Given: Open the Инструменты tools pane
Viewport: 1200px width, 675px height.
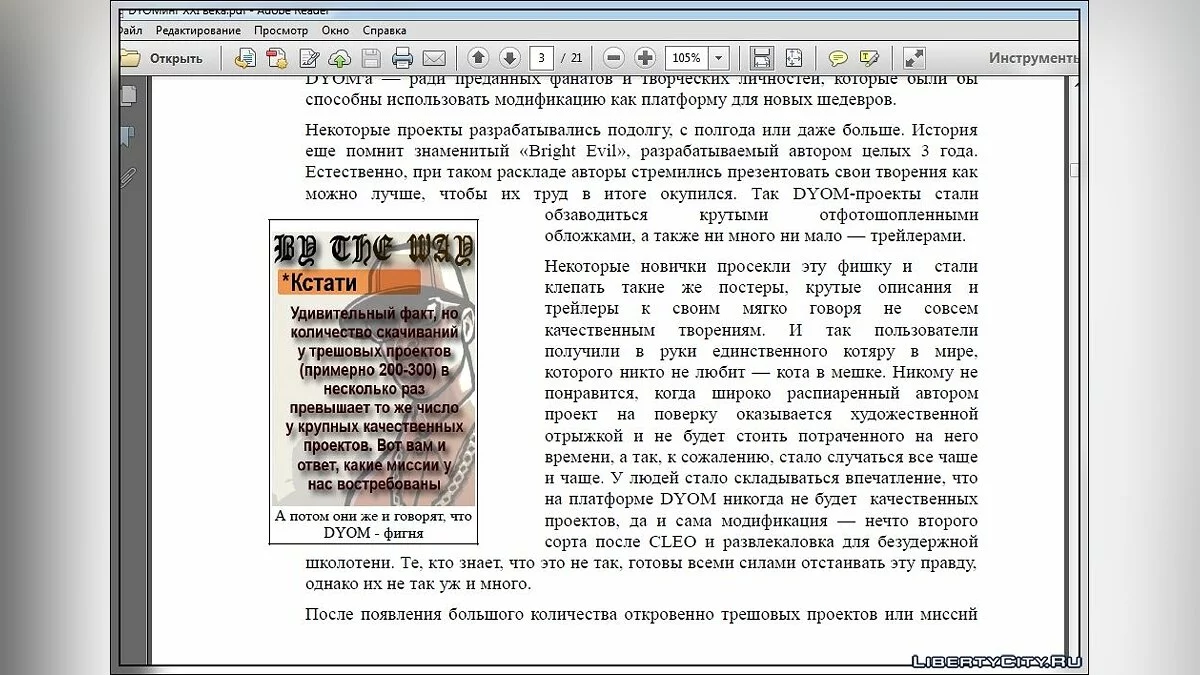Looking at the screenshot, I should click(x=1033, y=58).
